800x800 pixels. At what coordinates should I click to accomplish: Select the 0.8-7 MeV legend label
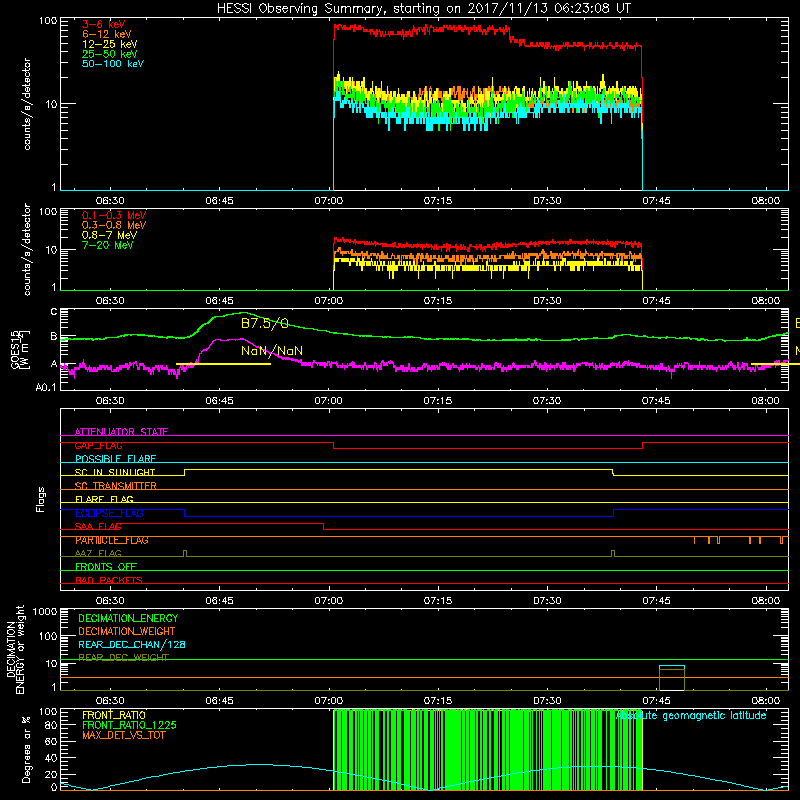[x=109, y=235]
